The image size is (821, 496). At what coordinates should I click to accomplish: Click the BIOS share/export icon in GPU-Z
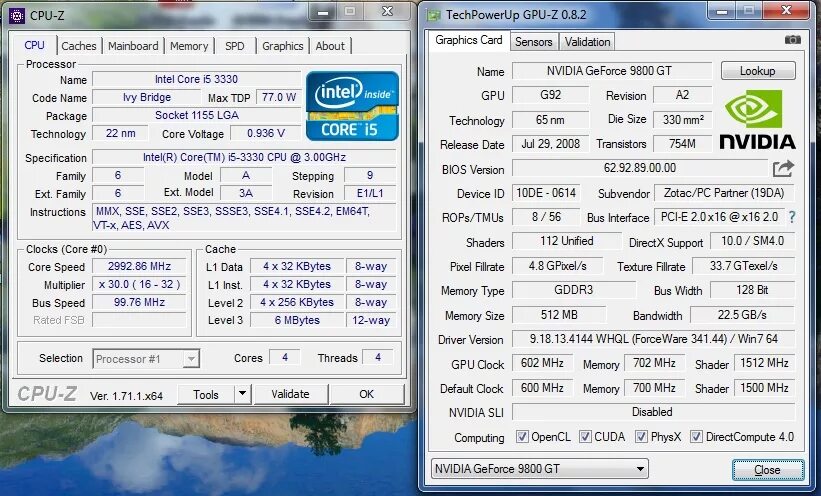pos(783,169)
